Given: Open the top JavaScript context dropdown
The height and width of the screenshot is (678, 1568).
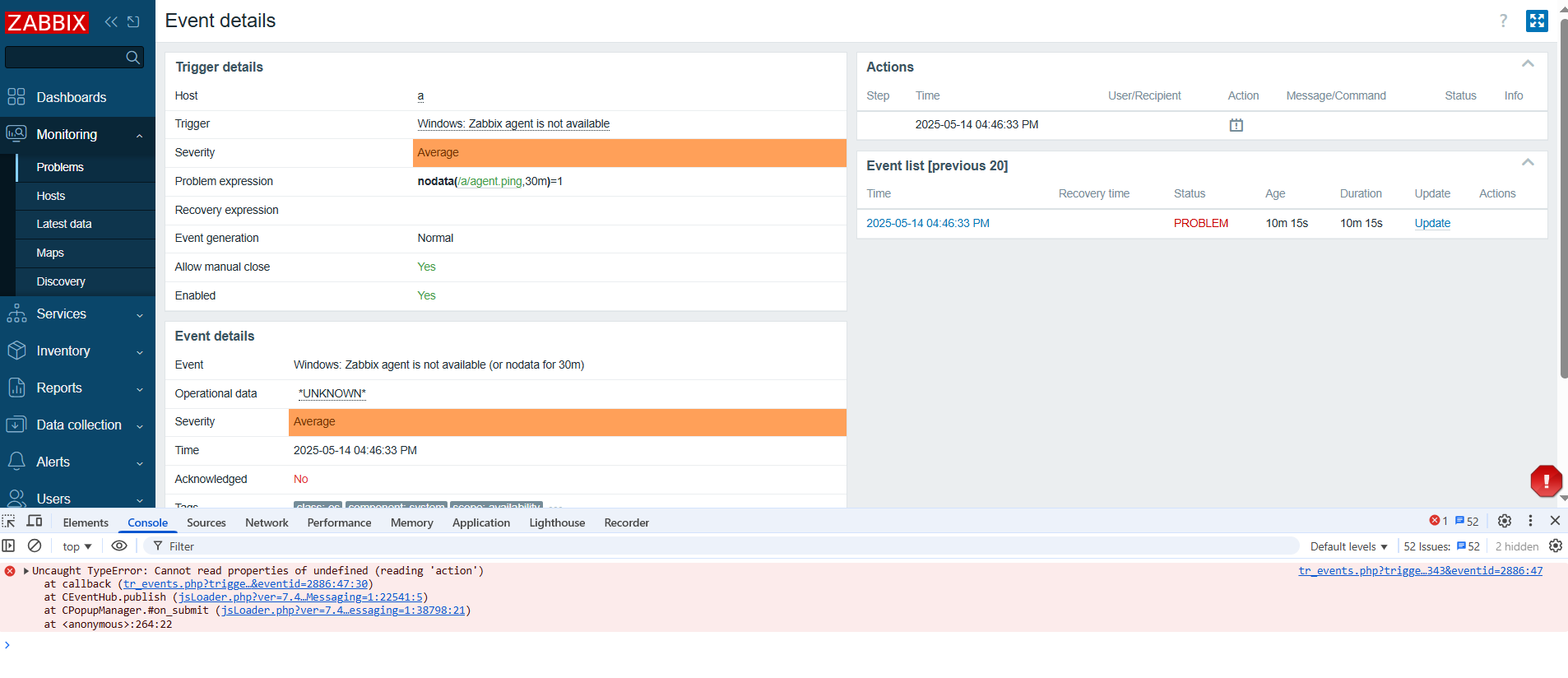Looking at the screenshot, I should pos(77,546).
